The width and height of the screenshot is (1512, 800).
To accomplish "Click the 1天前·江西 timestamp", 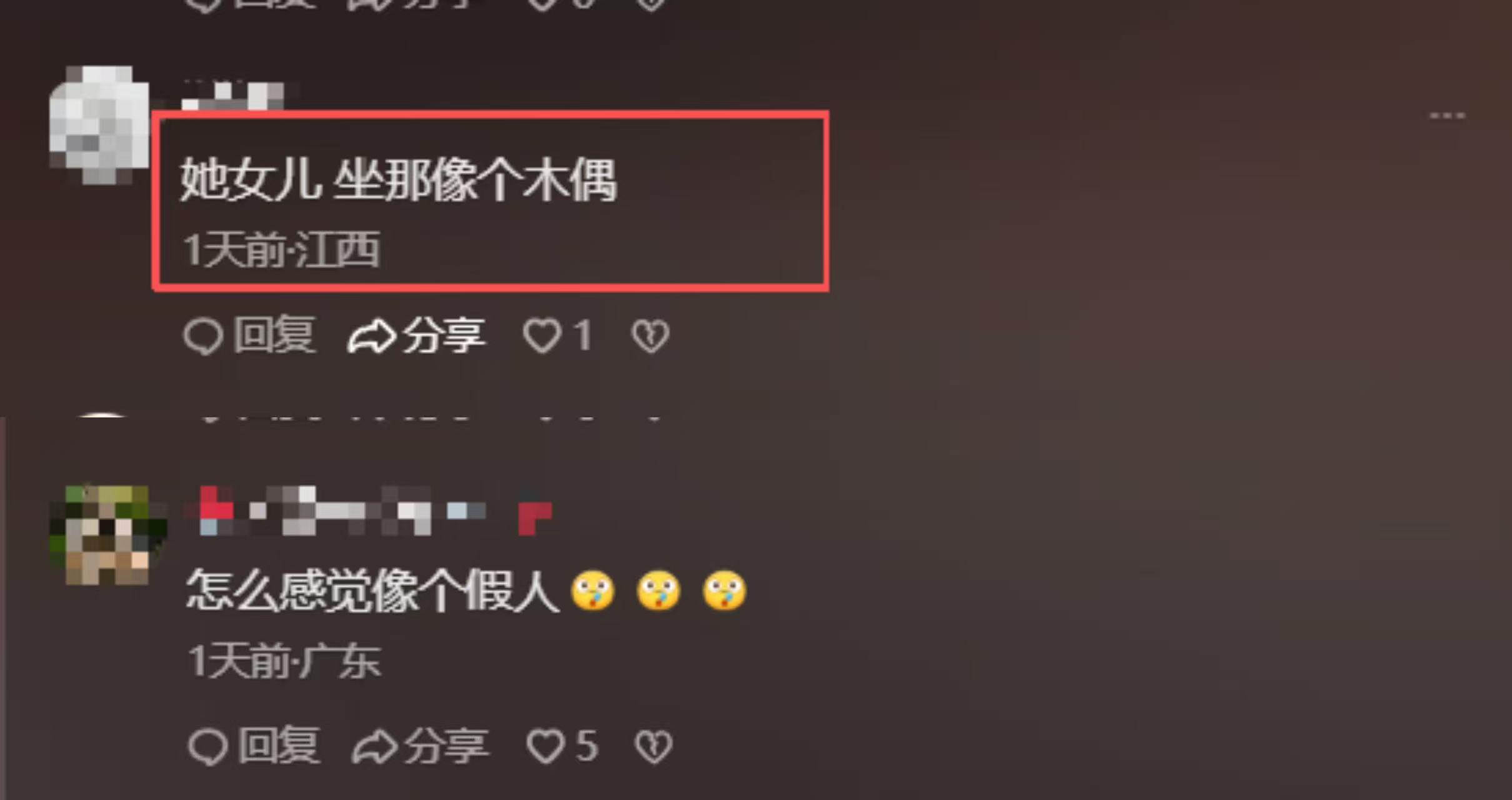I will (281, 249).
